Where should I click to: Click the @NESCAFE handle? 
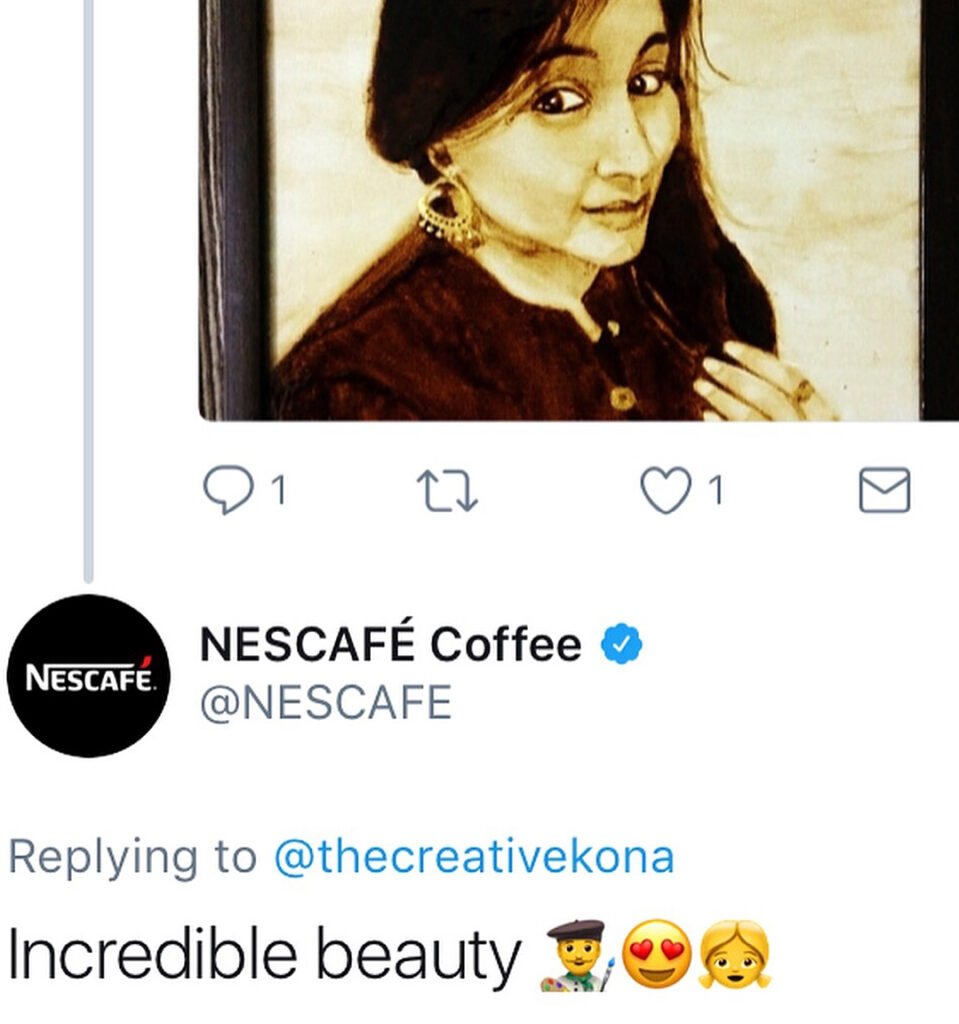[x=326, y=703]
